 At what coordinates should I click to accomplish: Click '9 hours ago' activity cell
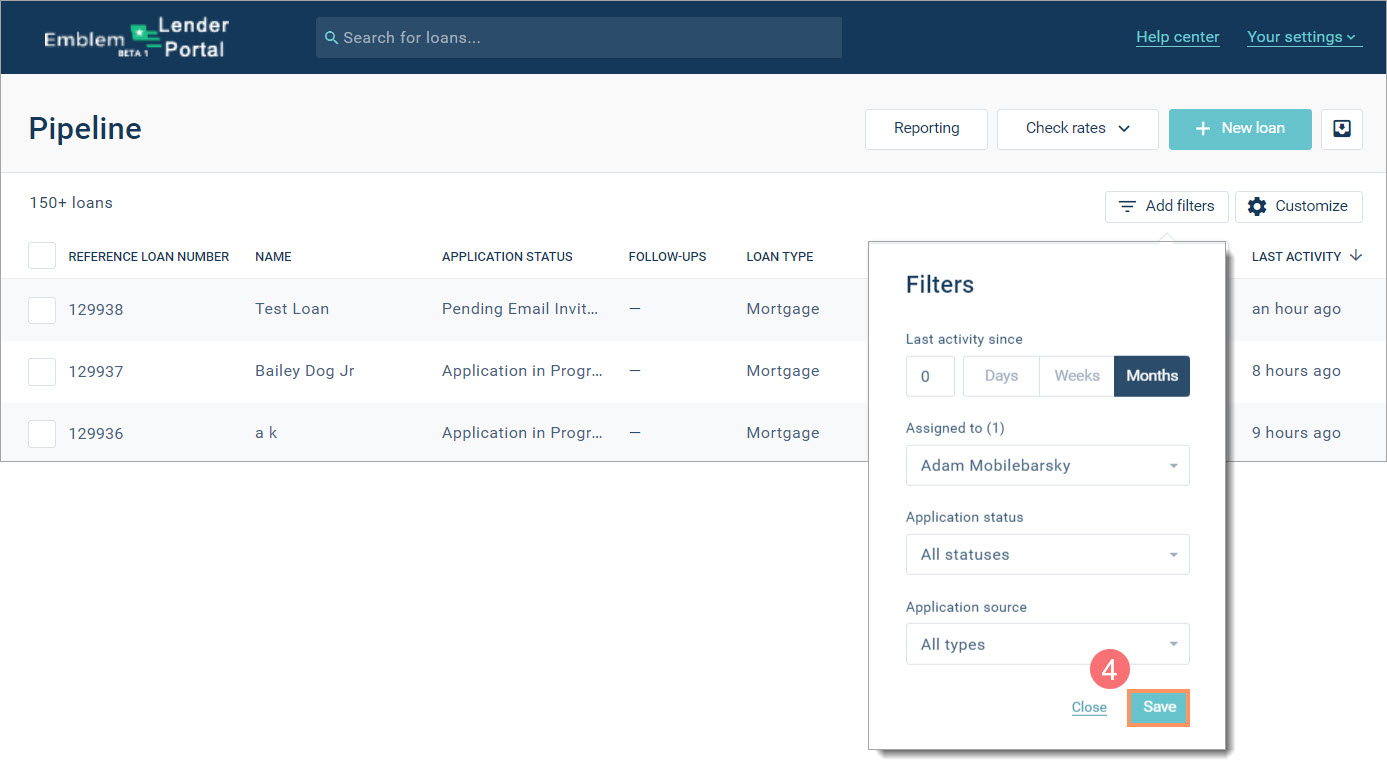click(x=1296, y=433)
